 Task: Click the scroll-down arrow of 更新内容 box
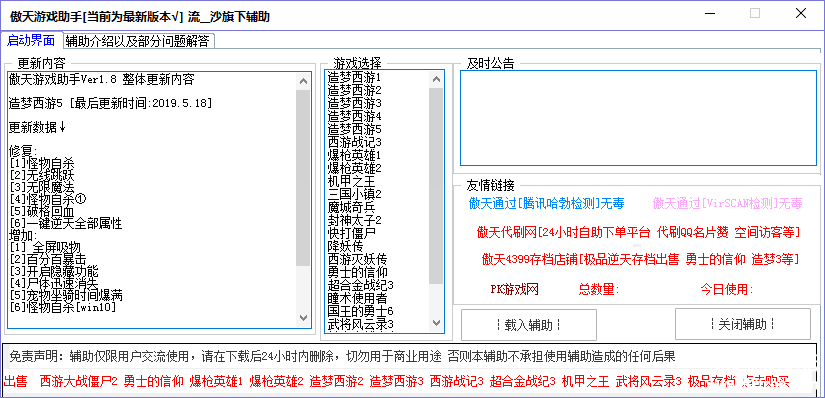(x=303, y=318)
